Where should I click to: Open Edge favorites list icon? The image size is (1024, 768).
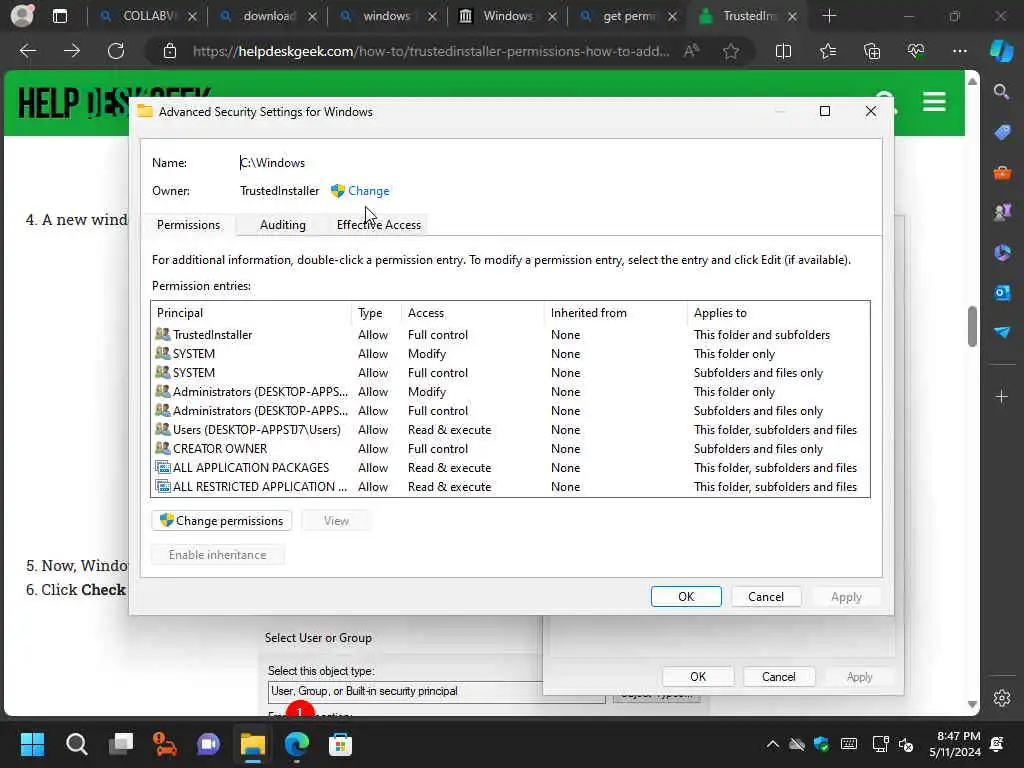[x=827, y=51]
